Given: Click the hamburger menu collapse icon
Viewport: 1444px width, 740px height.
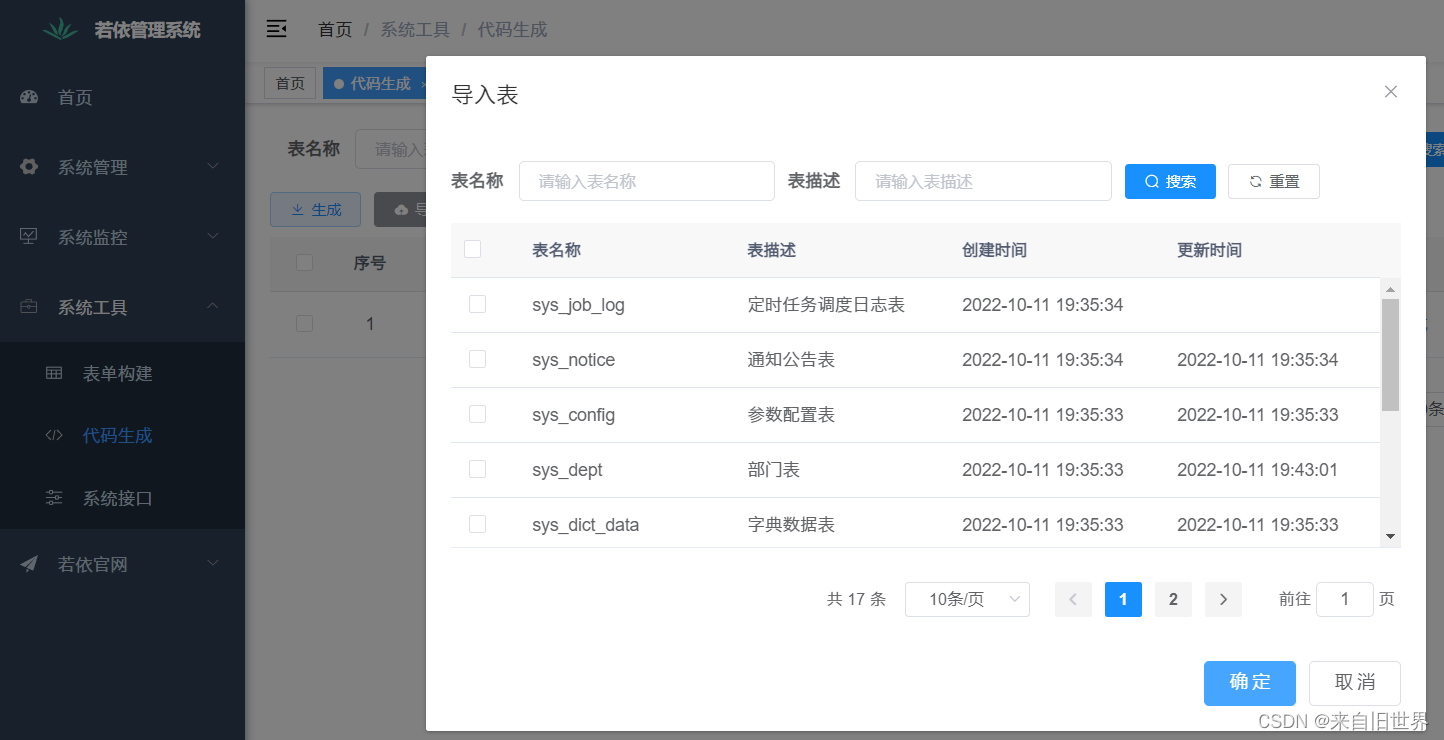Looking at the screenshot, I should (277, 29).
